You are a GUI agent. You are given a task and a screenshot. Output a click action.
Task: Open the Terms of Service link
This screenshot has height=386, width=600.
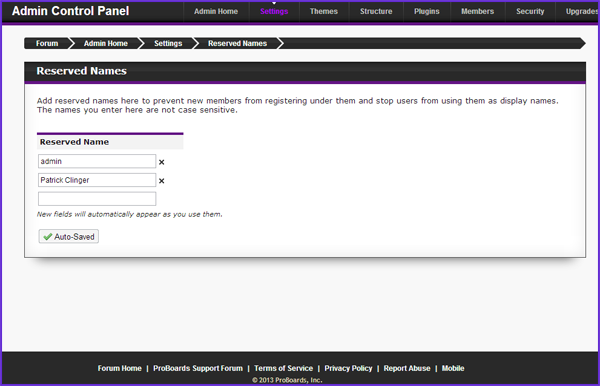[284, 368]
